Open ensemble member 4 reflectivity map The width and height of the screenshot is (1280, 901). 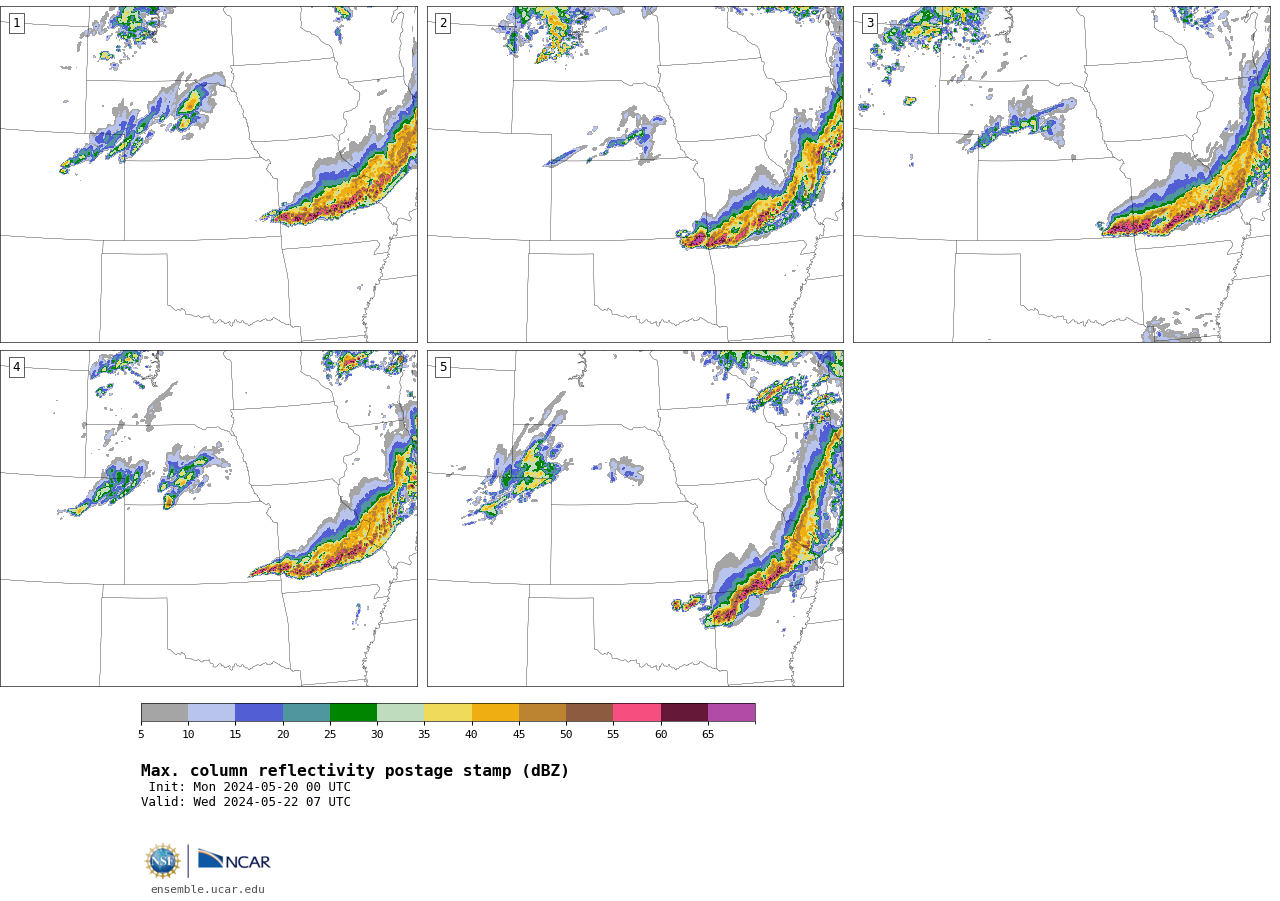[x=209, y=518]
